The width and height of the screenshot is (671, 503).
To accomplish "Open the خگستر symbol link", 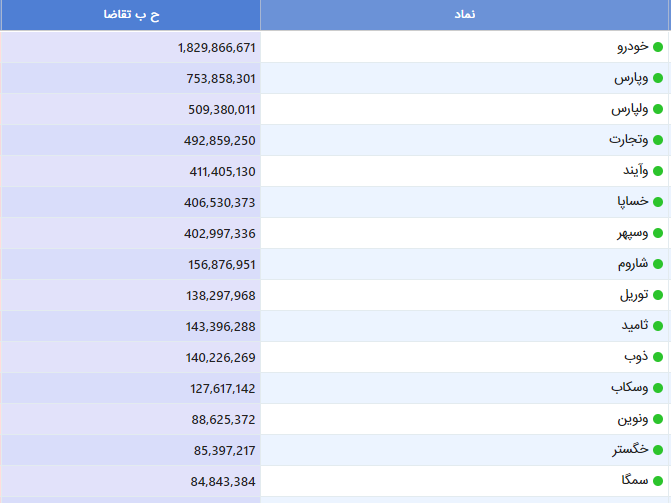I will click(x=630, y=450).
